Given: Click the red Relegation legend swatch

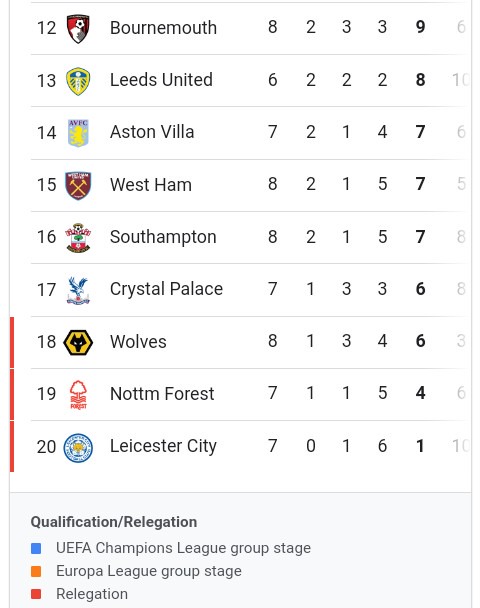Looking at the screenshot, I should pos(36,594).
